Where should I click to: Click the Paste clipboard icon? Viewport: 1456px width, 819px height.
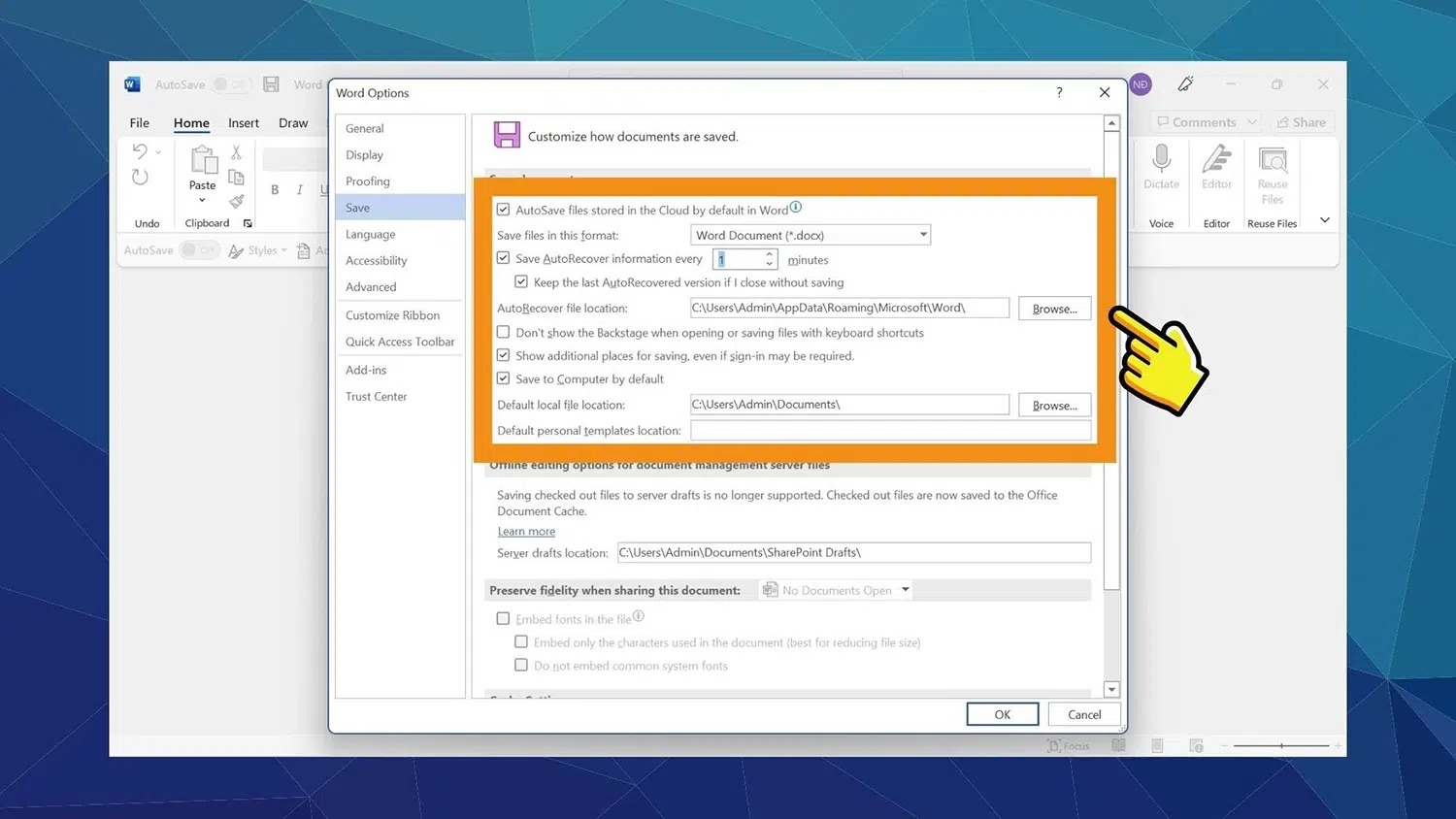[203, 159]
